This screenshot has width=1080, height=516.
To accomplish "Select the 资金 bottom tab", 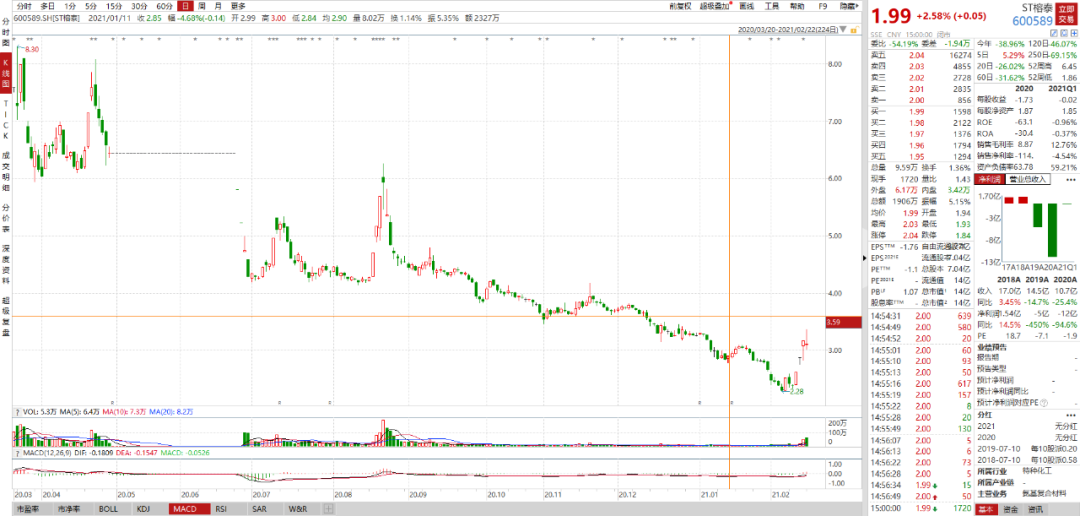I will [x=1010, y=510].
